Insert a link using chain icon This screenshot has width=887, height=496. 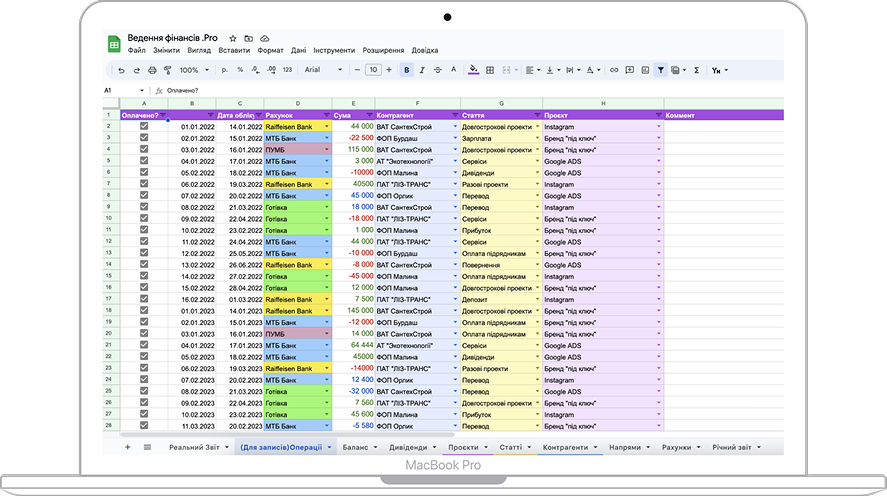[614, 70]
